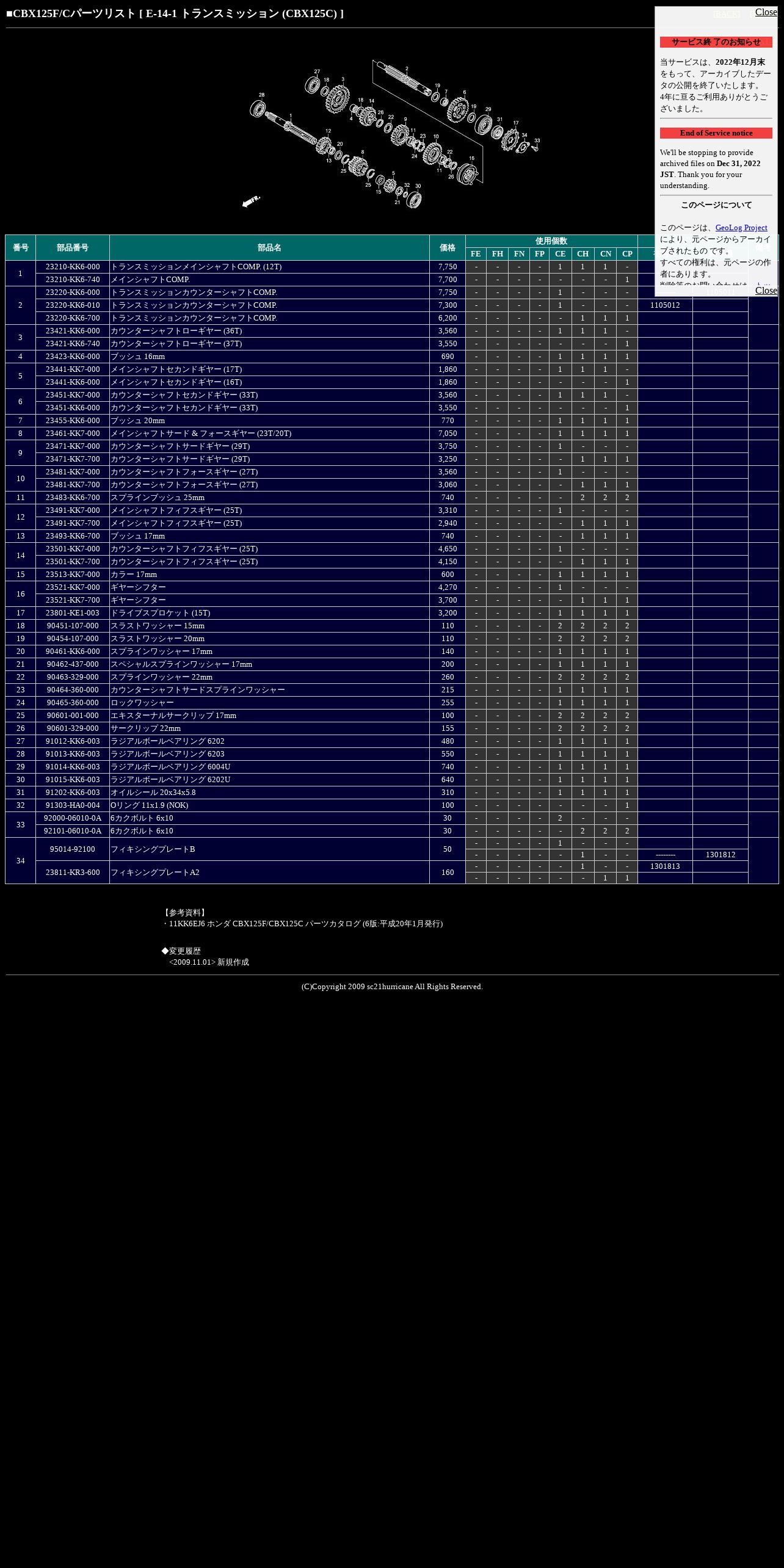Click part name サークリップ 22mm
This screenshot has width=784, height=1568.
(145, 728)
